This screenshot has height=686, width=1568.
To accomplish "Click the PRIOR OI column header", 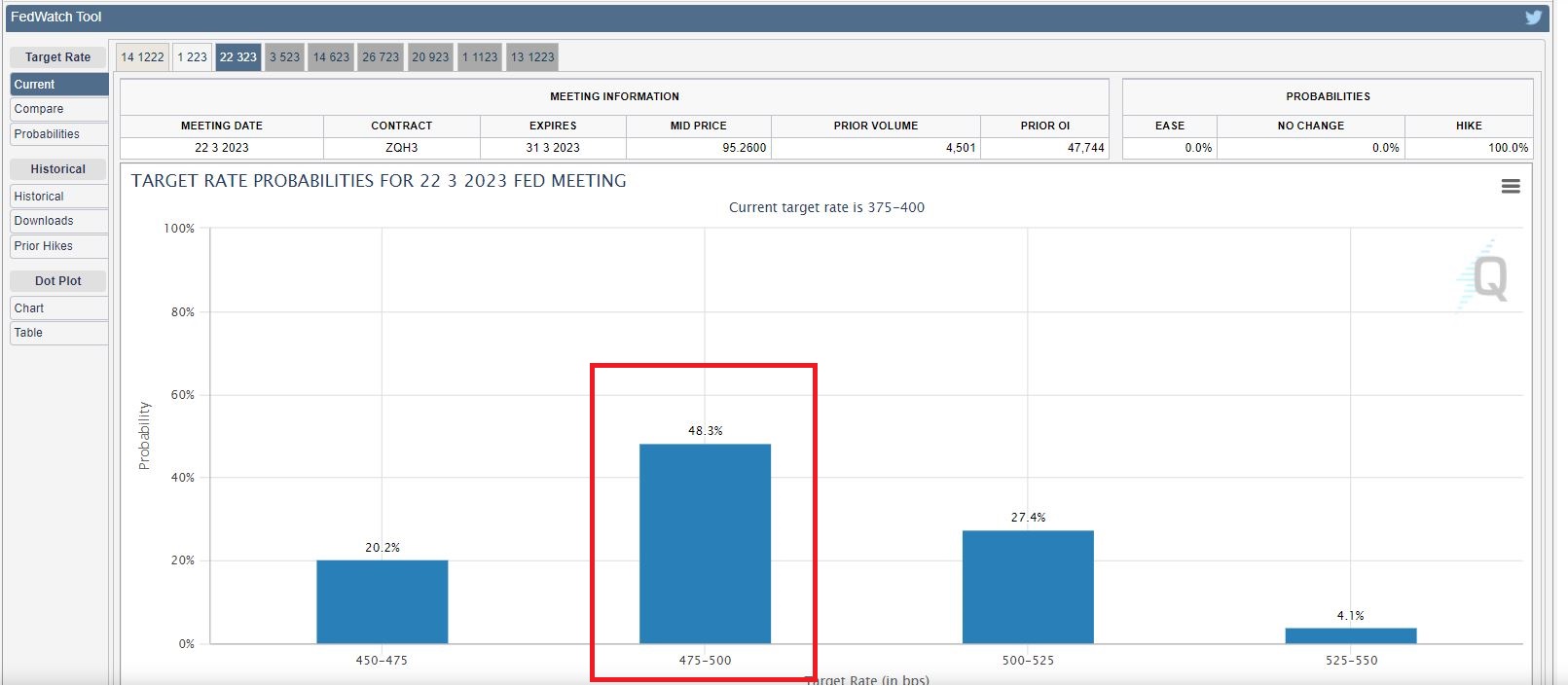I will (x=1044, y=126).
